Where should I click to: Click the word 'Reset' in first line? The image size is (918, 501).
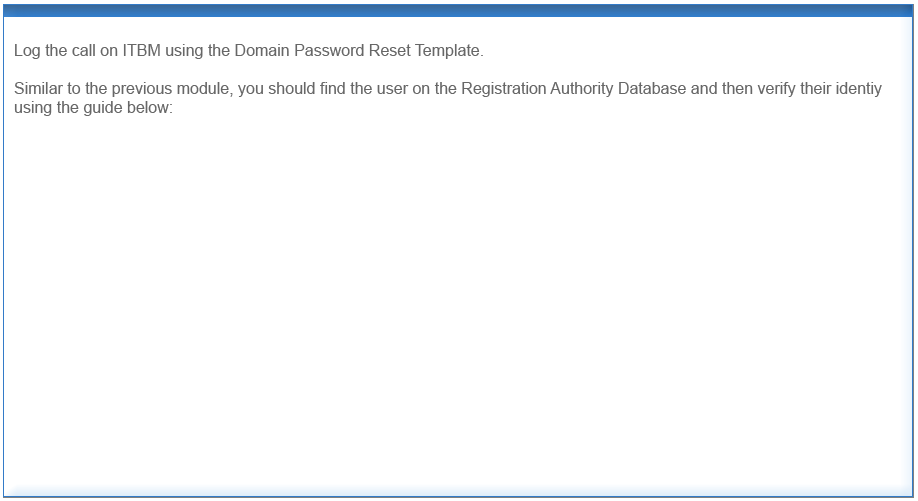[389, 51]
